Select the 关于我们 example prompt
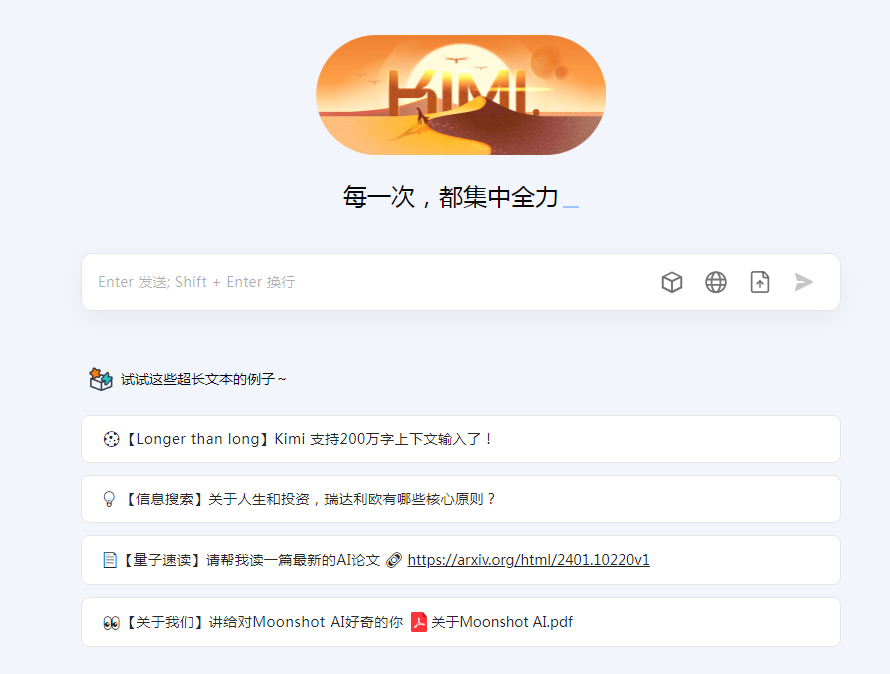The height and width of the screenshot is (674, 890). (461, 622)
